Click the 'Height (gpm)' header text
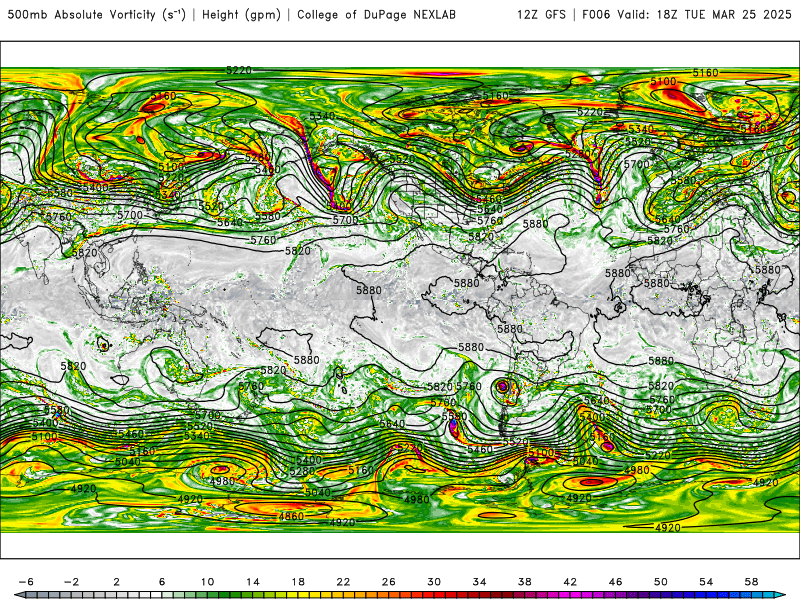The image size is (800, 600). tap(241, 15)
